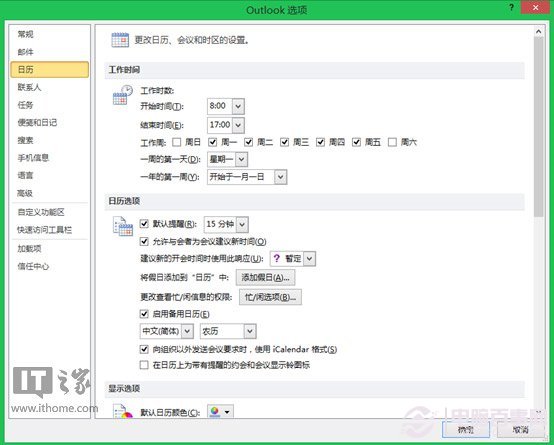The width and height of the screenshot is (554, 445).
Task: Uncheck the 周一 work week checkbox
Action: coord(212,142)
